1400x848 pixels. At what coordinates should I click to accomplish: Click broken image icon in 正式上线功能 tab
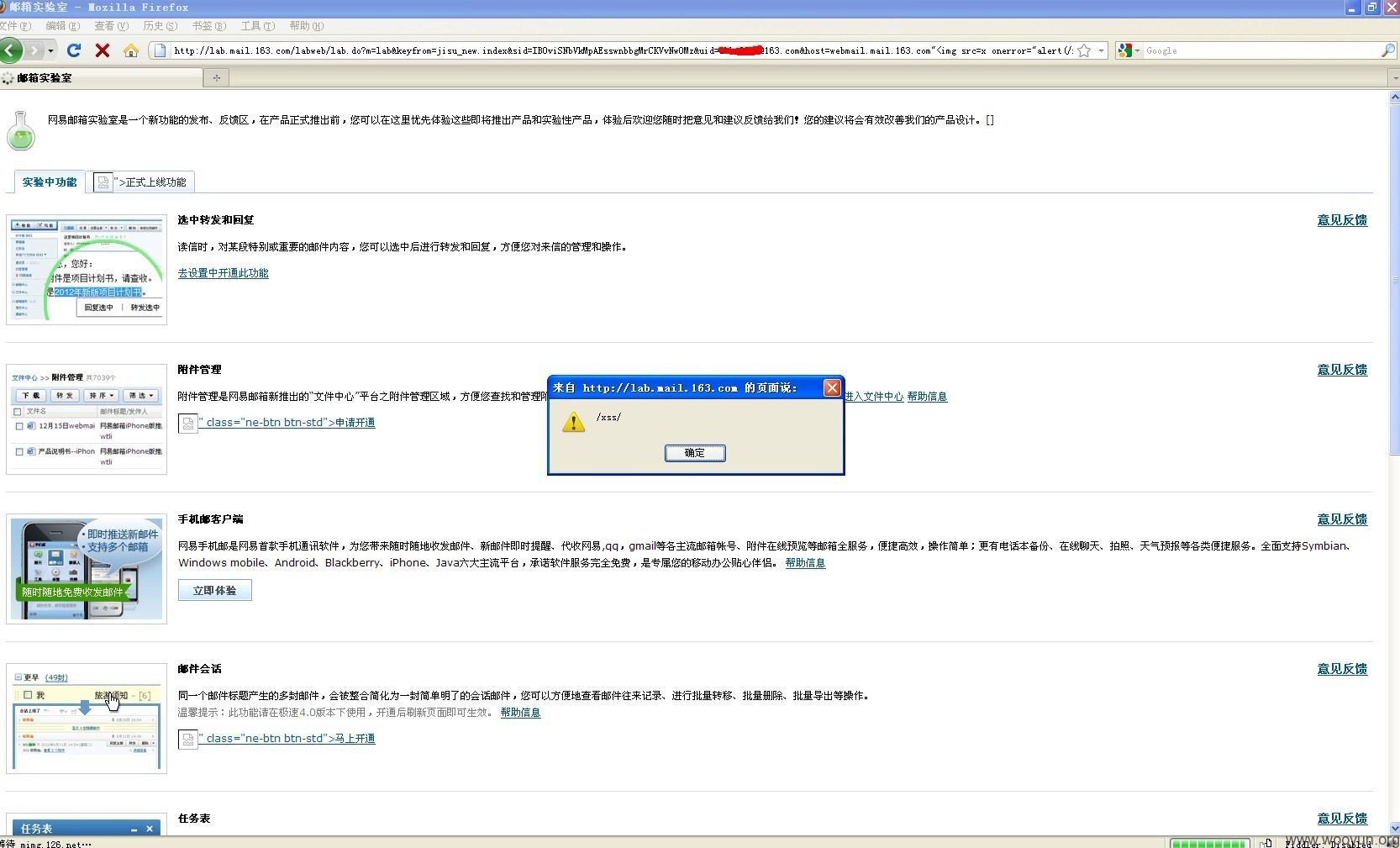[103, 182]
